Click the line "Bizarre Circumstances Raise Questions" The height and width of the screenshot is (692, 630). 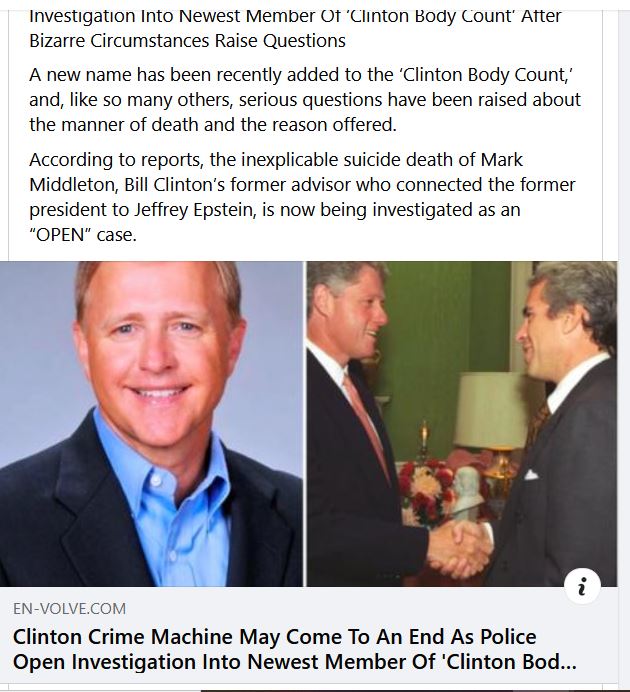click(188, 41)
